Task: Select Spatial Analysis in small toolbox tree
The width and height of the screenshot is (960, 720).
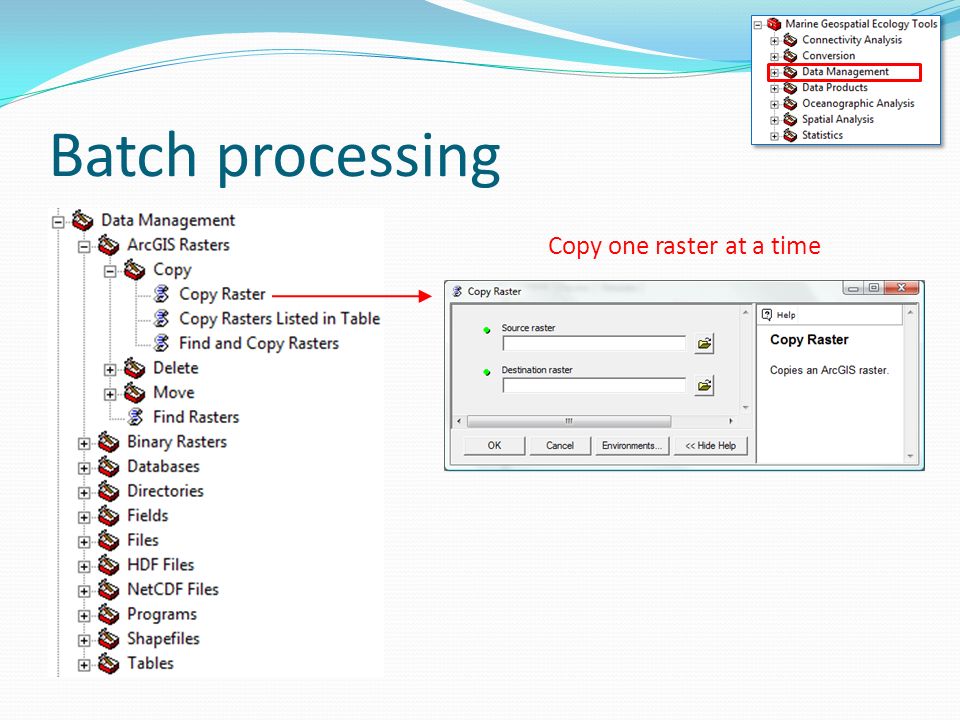Action: coord(838,119)
